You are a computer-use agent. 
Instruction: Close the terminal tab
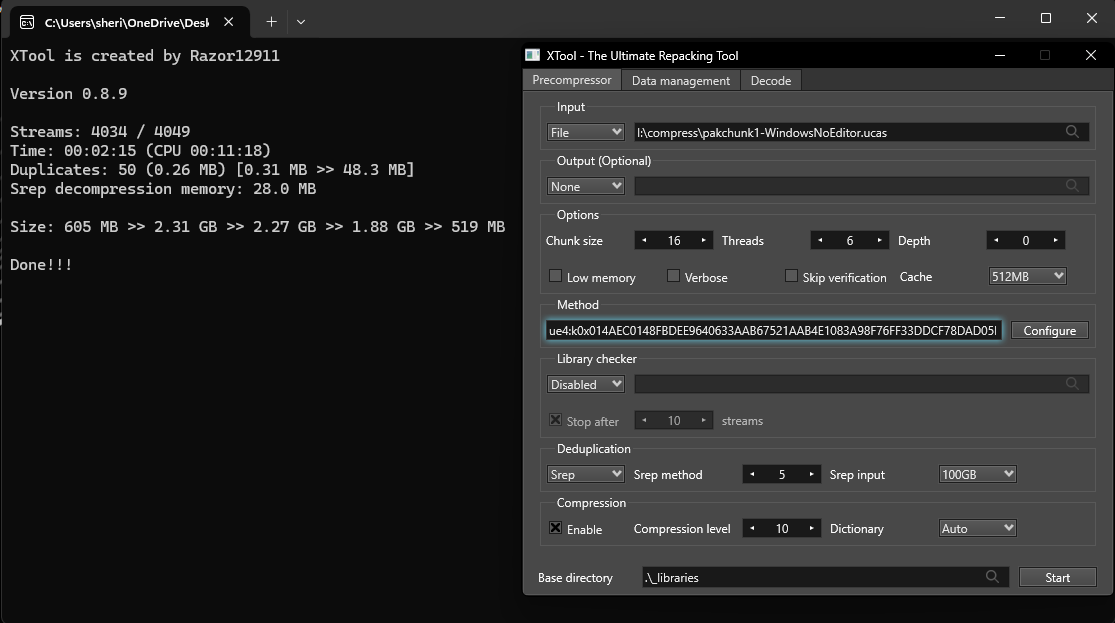click(228, 22)
